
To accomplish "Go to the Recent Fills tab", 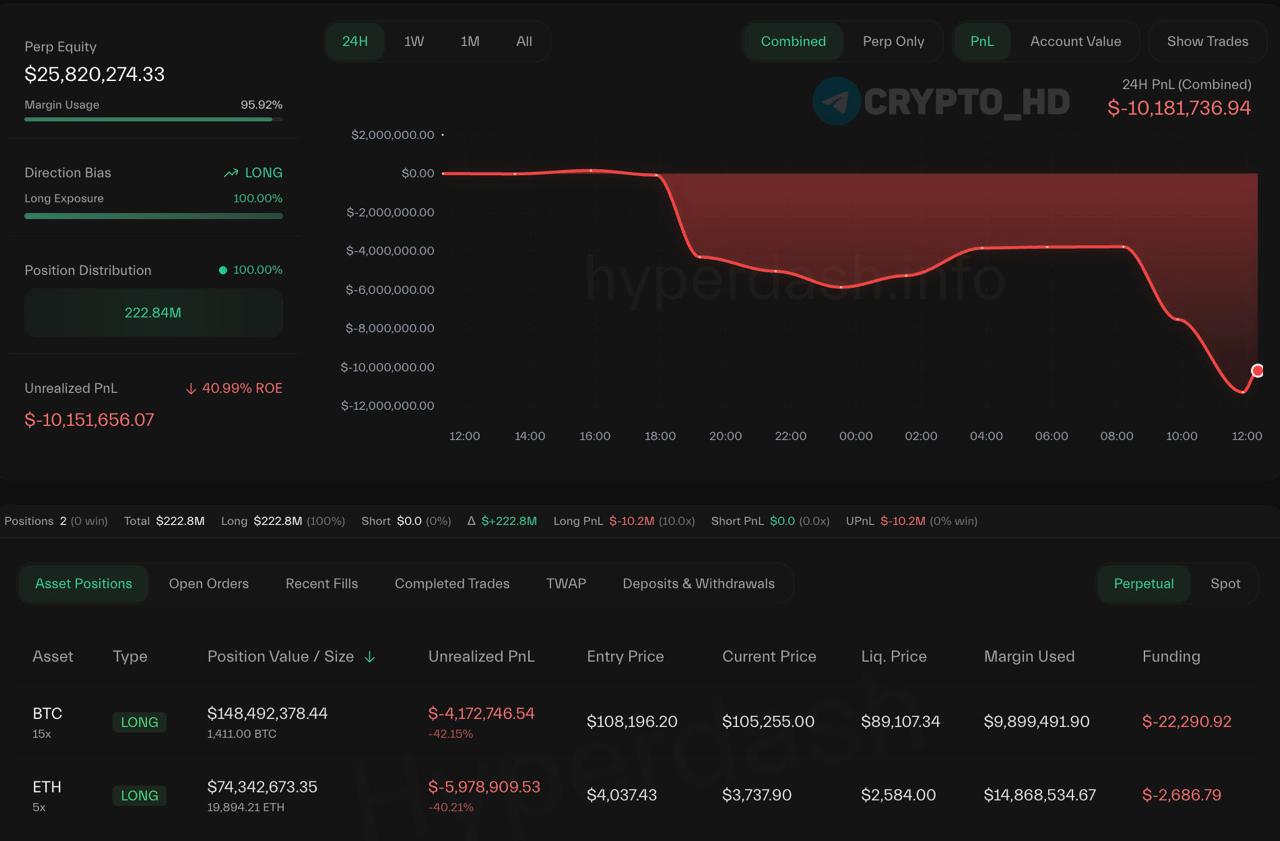I will (x=322, y=583).
